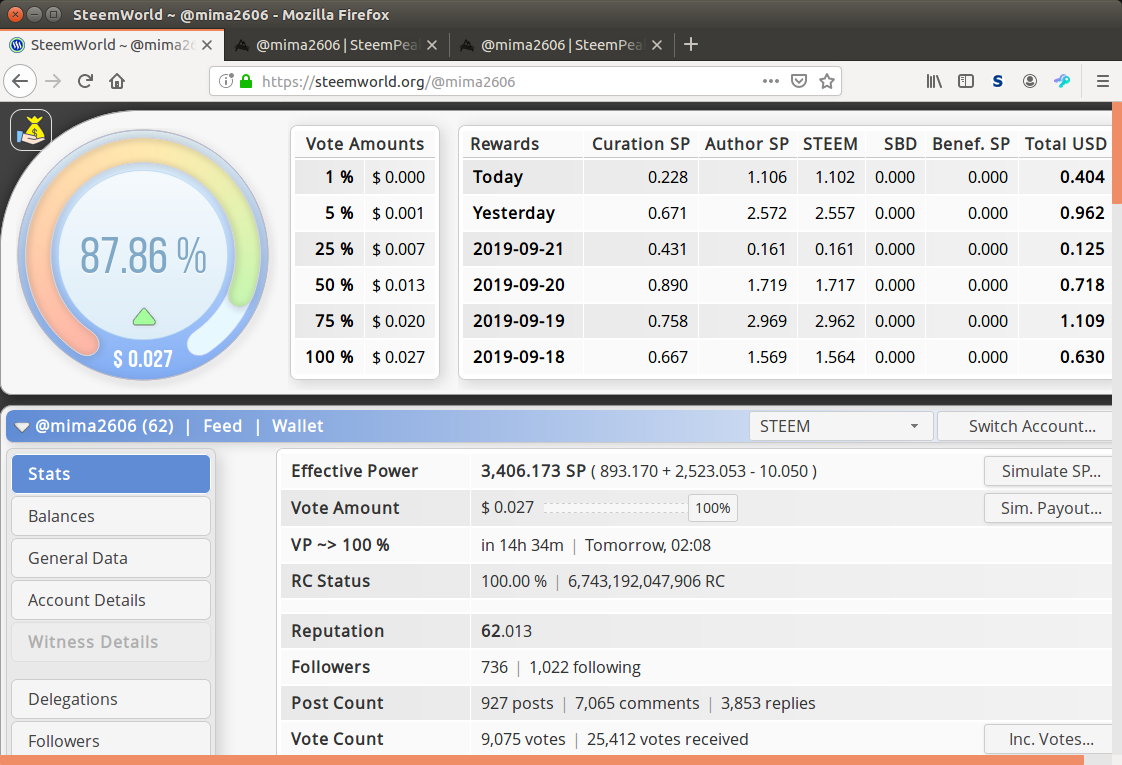This screenshot has width=1122, height=765.
Task: Click the browser forward arrow
Action: [53, 81]
